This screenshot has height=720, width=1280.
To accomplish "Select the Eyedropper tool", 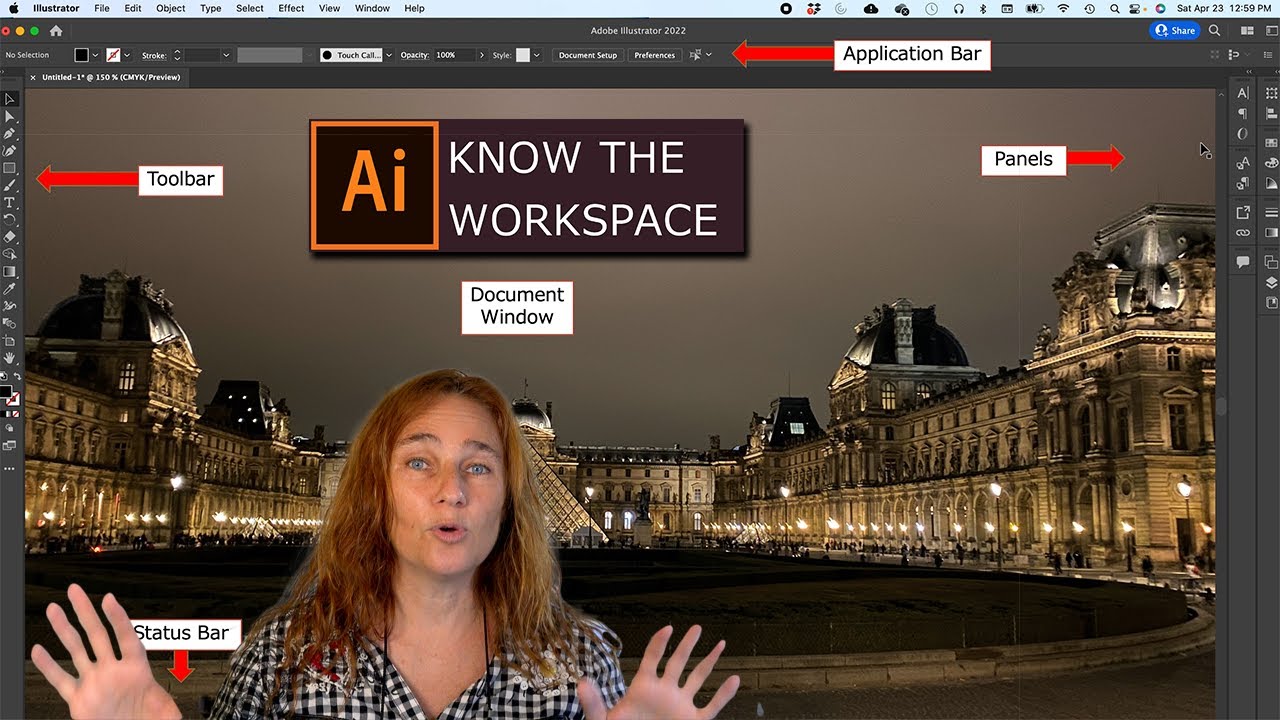I will coord(10,289).
